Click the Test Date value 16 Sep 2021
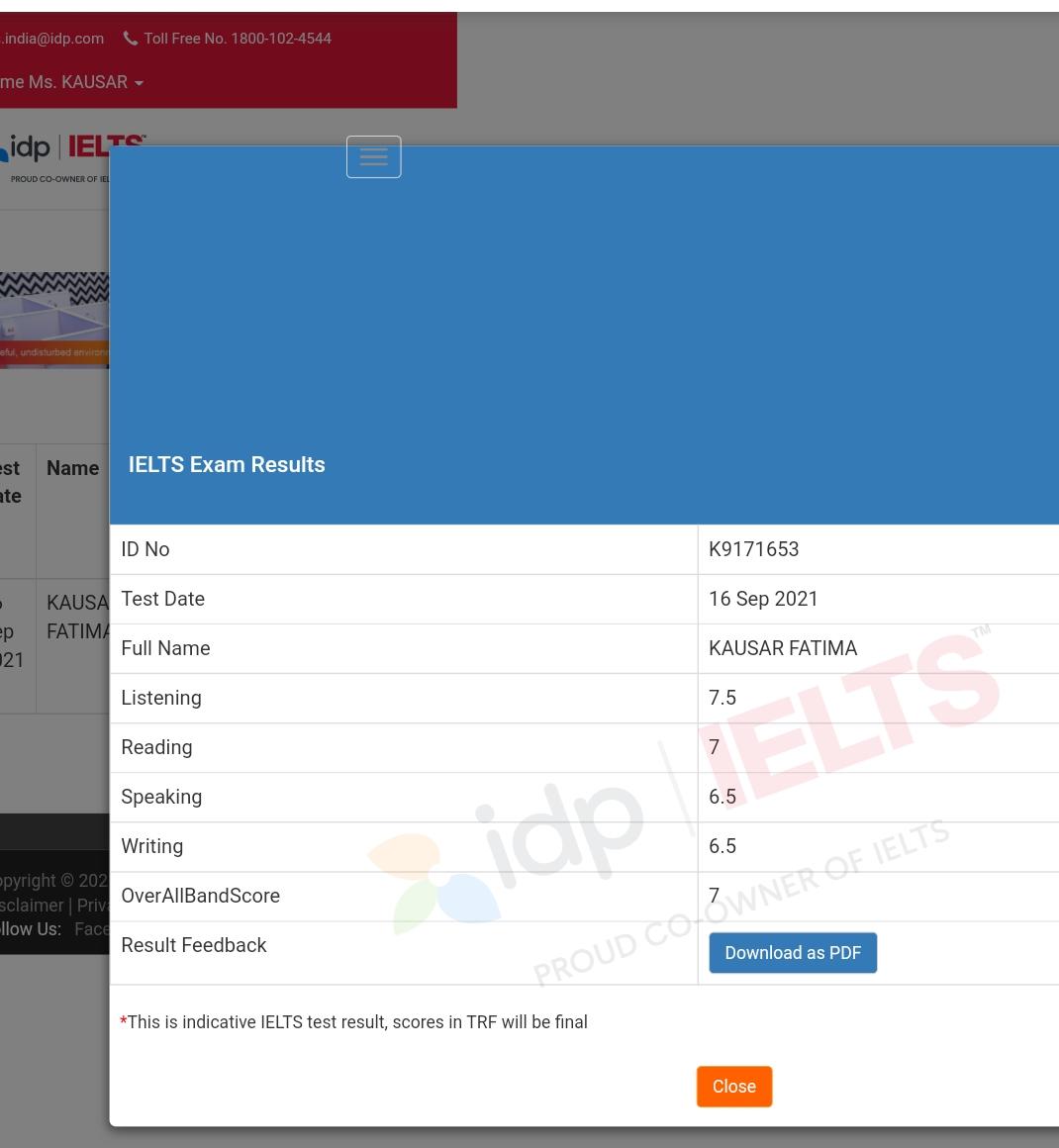 pos(763,599)
